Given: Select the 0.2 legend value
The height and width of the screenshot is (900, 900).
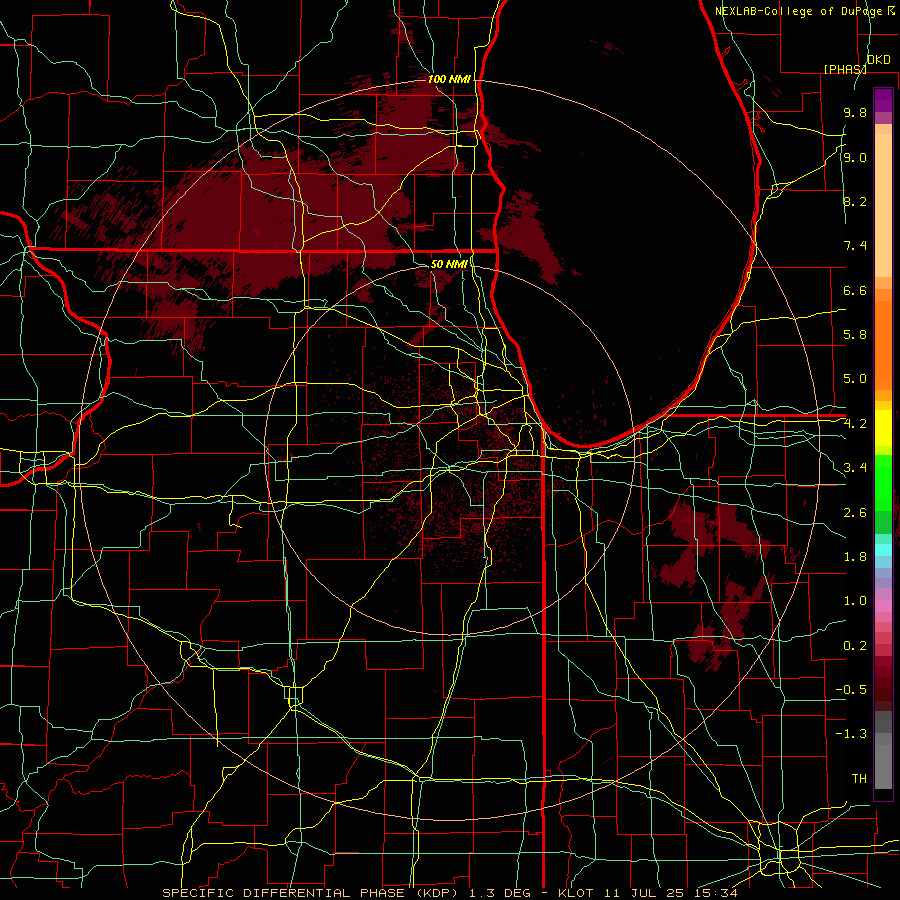Looking at the screenshot, I should [855, 646].
